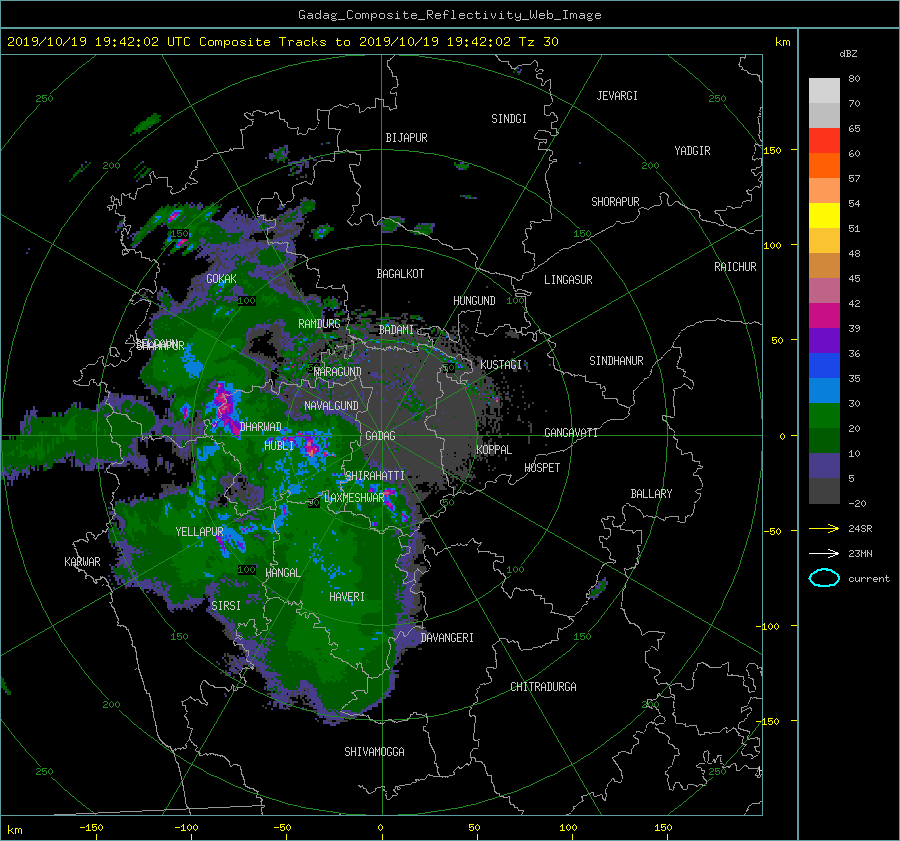Image resolution: width=900 pixels, height=841 pixels.
Task: Click the cyan current-track ellipse icon
Action: pyautogui.click(x=824, y=578)
